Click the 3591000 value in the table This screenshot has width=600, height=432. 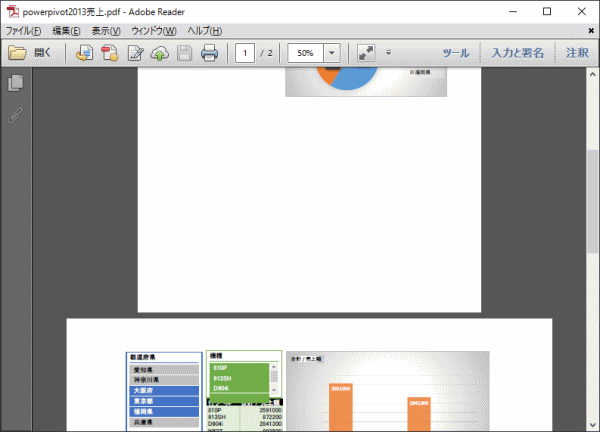point(271,410)
